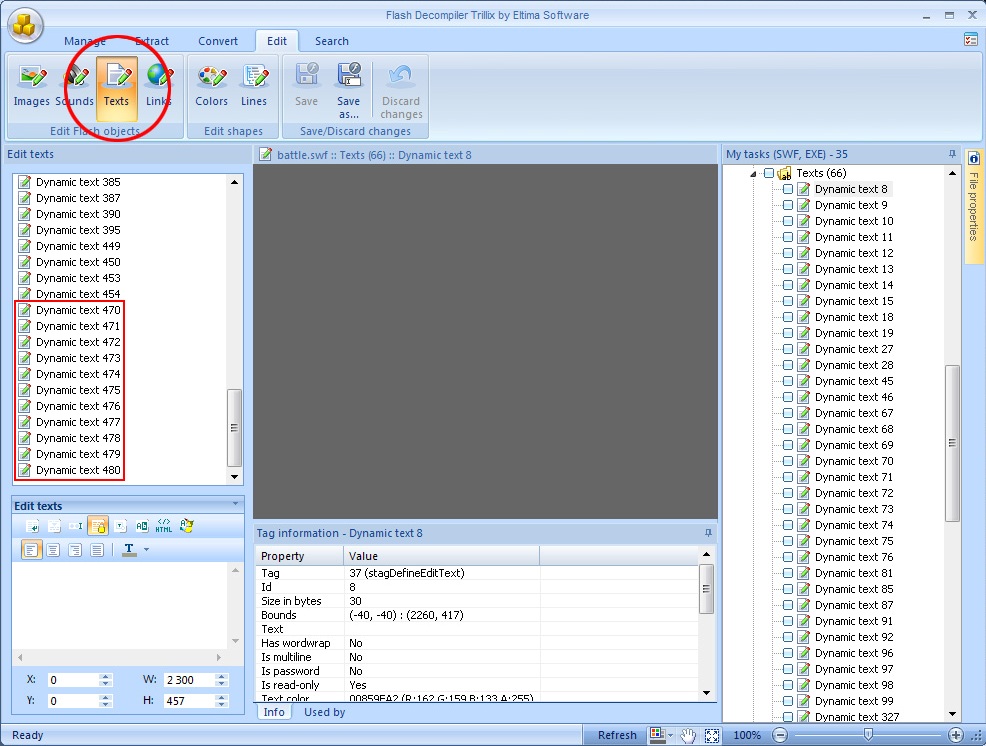The width and height of the screenshot is (986, 746).
Task: Align text to center in Edit texts
Action: pos(53,550)
